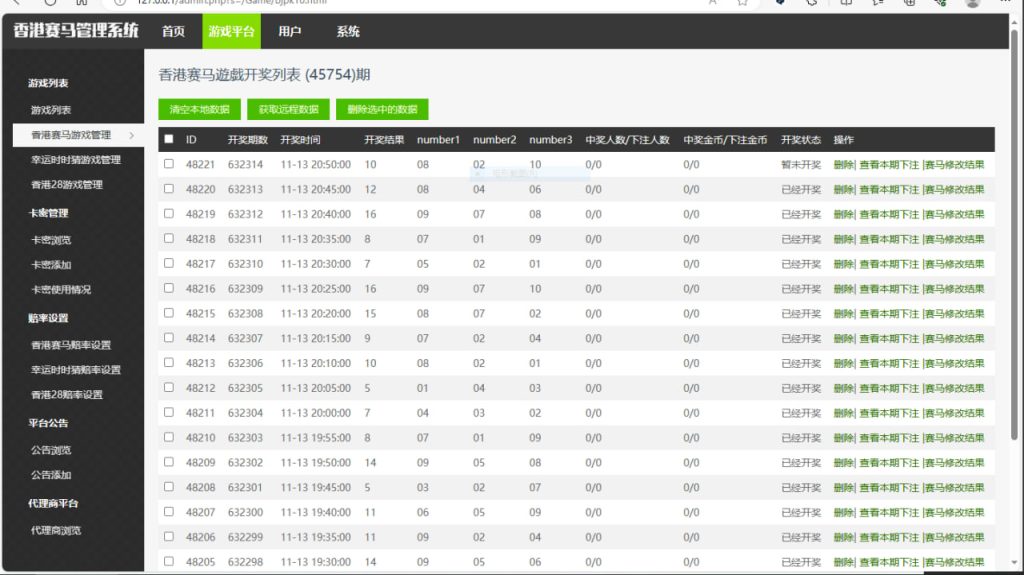Click the time cell 11-13 20:45:00

(315, 189)
